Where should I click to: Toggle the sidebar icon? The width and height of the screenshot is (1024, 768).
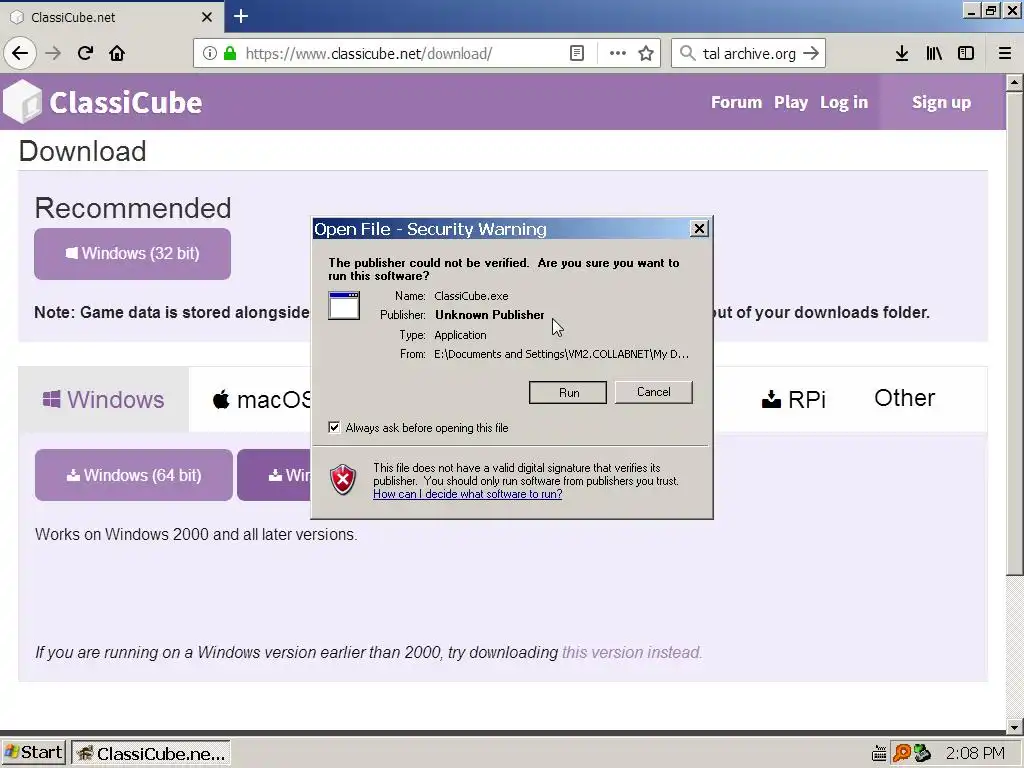[966, 54]
